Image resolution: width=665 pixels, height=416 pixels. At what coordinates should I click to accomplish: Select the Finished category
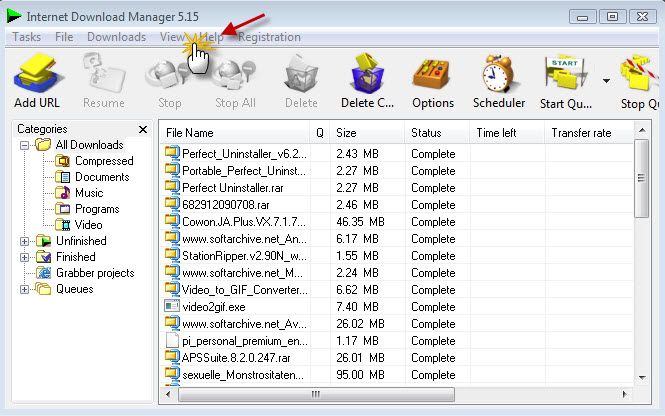(x=75, y=257)
